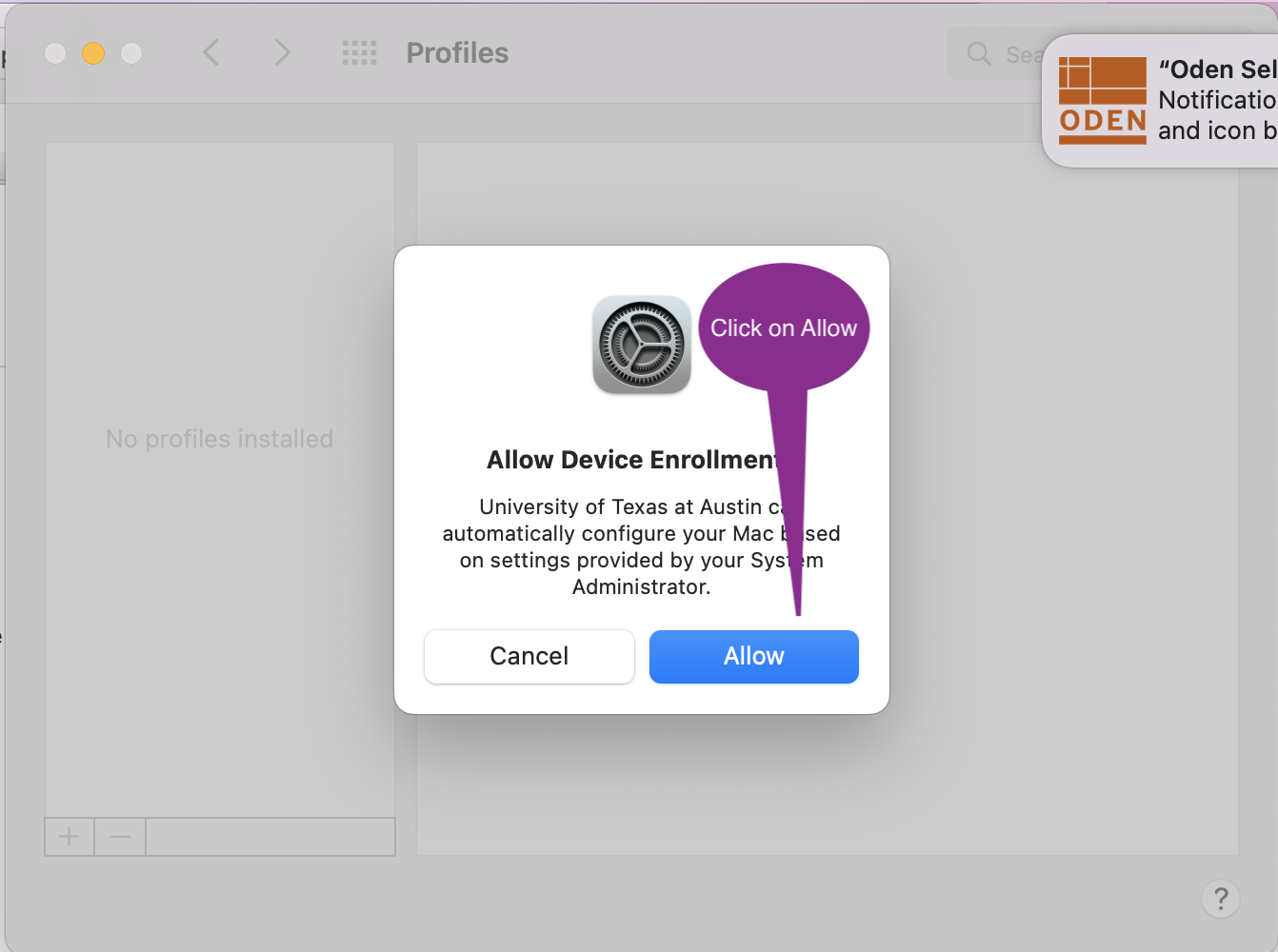Remove a profile with the minus button
Screen dimensions: 1278x952
(120, 837)
